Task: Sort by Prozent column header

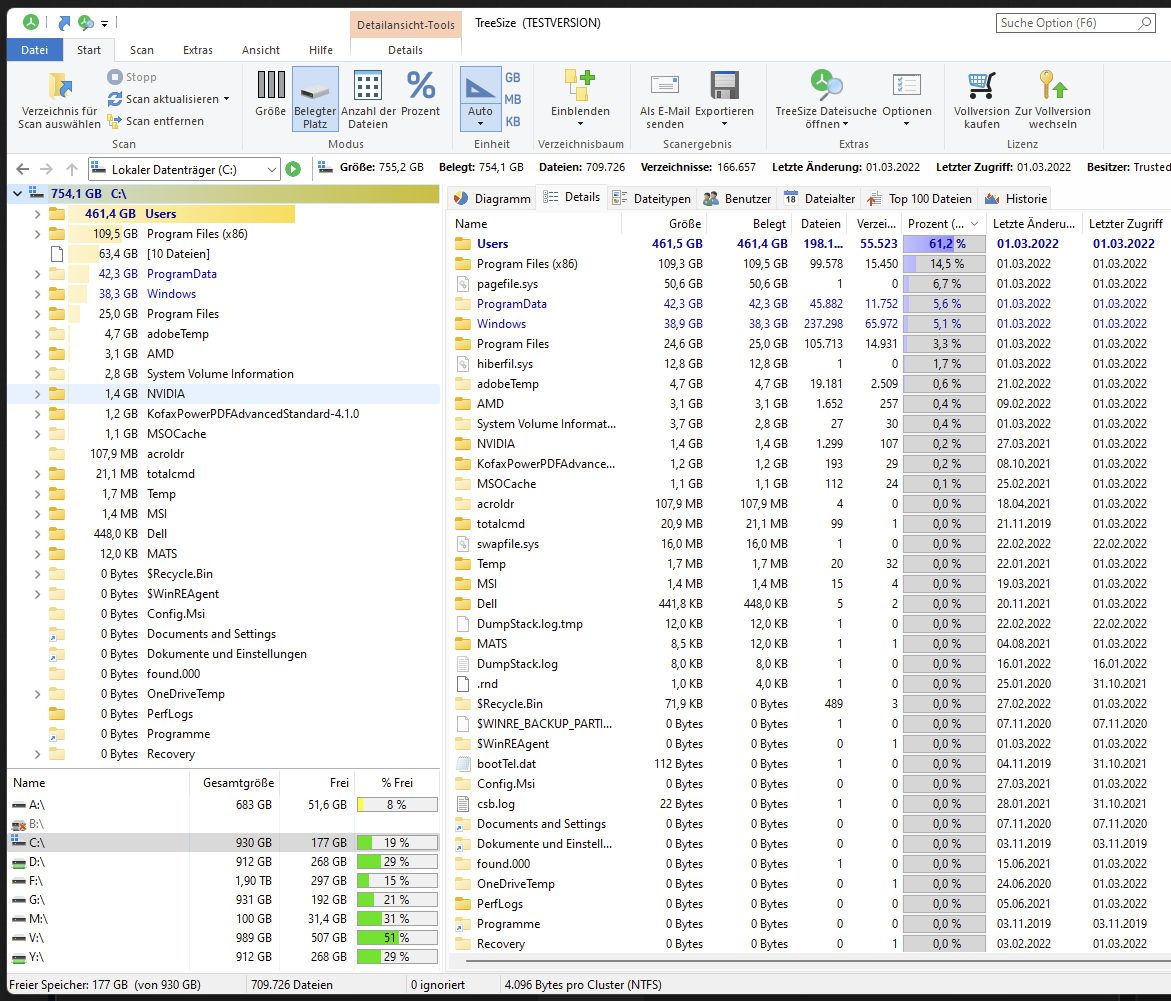Action: [x=943, y=223]
